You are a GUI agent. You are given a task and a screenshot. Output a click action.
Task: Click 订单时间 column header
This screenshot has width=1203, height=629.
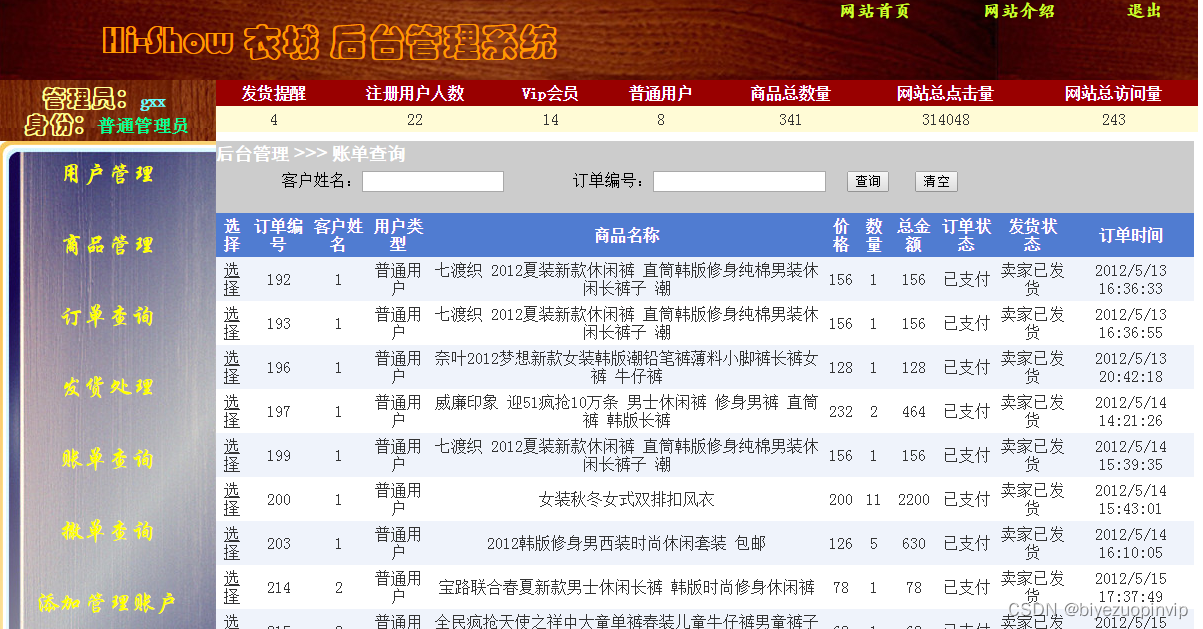(x=1131, y=236)
